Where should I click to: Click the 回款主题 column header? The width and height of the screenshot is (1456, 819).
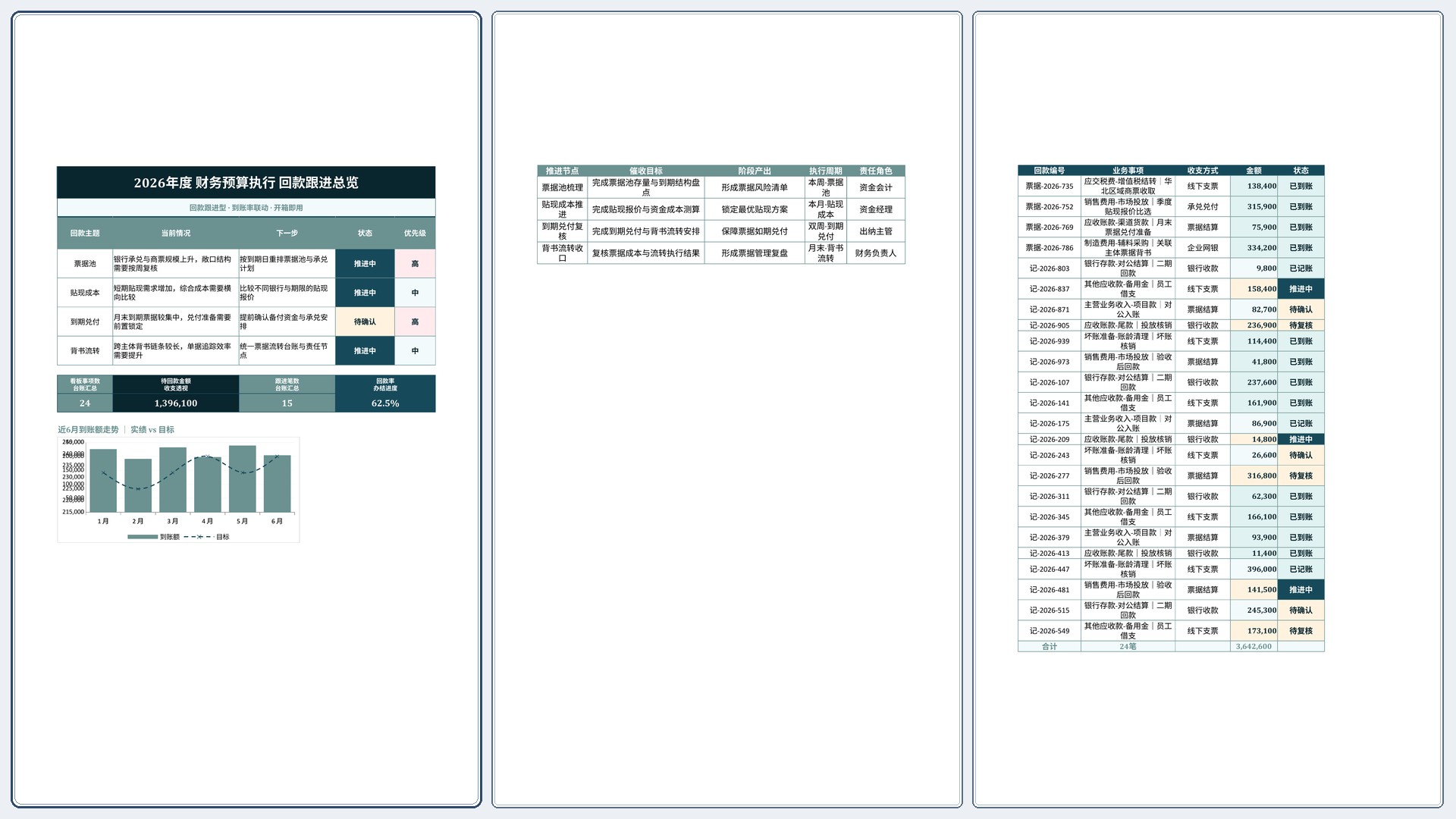(85, 234)
